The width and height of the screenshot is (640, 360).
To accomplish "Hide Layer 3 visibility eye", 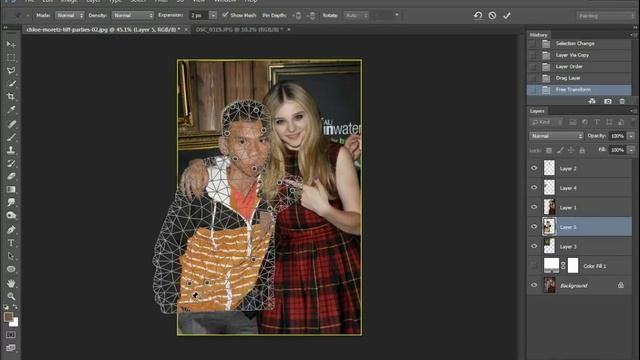I will click(534, 246).
